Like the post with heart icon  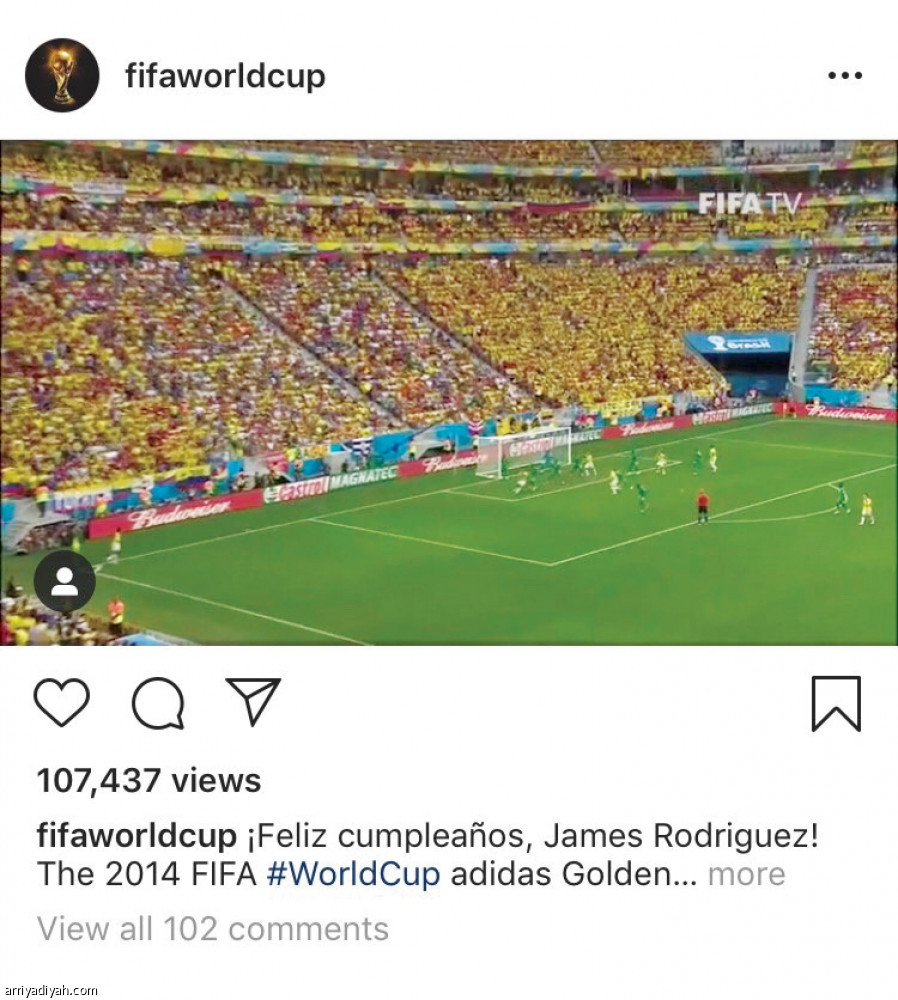(61, 702)
